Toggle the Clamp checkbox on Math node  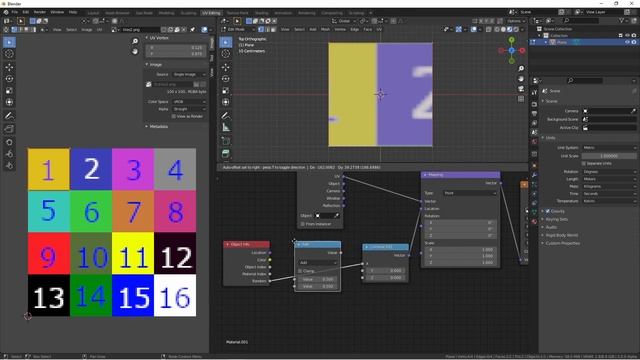click(300, 271)
